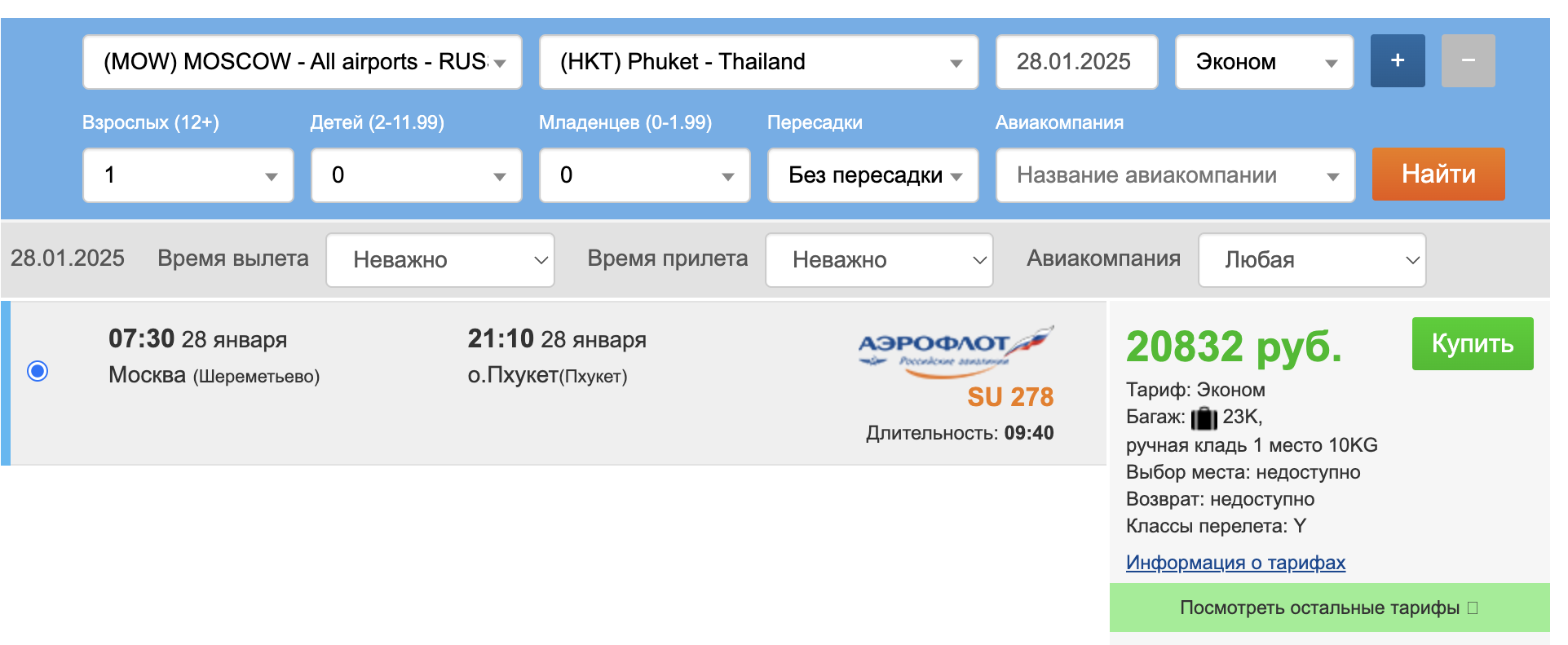Click the blue plus button
Image resolution: width=1568 pixels, height=645 pixels.
point(1397,61)
